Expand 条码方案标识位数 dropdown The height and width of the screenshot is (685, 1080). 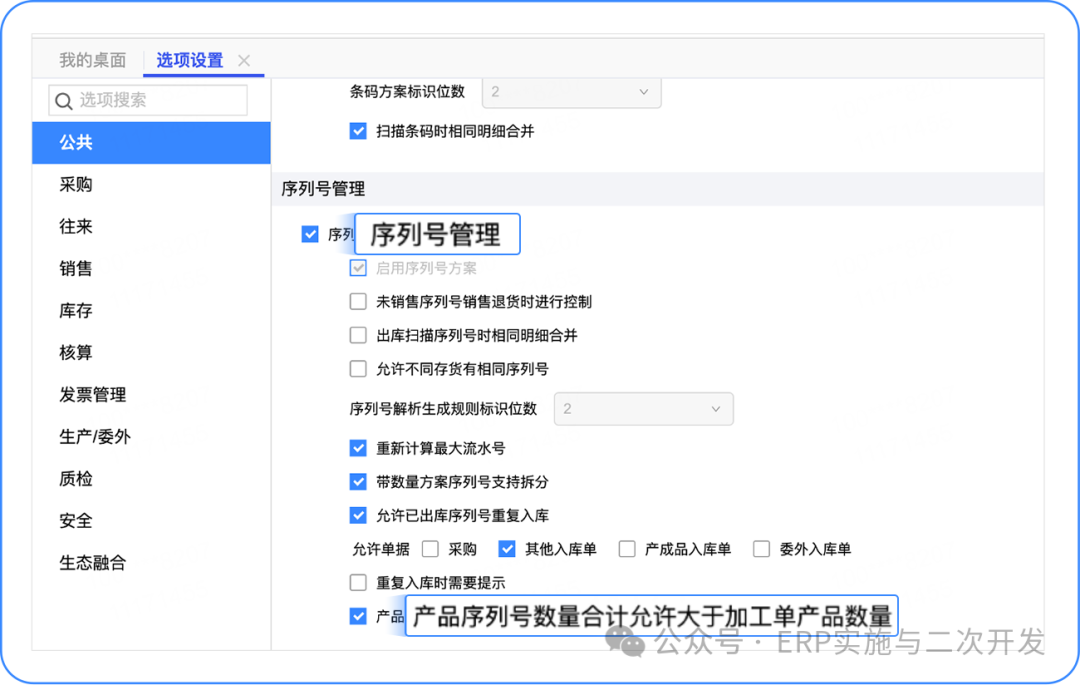pyautogui.click(x=572, y=92)
